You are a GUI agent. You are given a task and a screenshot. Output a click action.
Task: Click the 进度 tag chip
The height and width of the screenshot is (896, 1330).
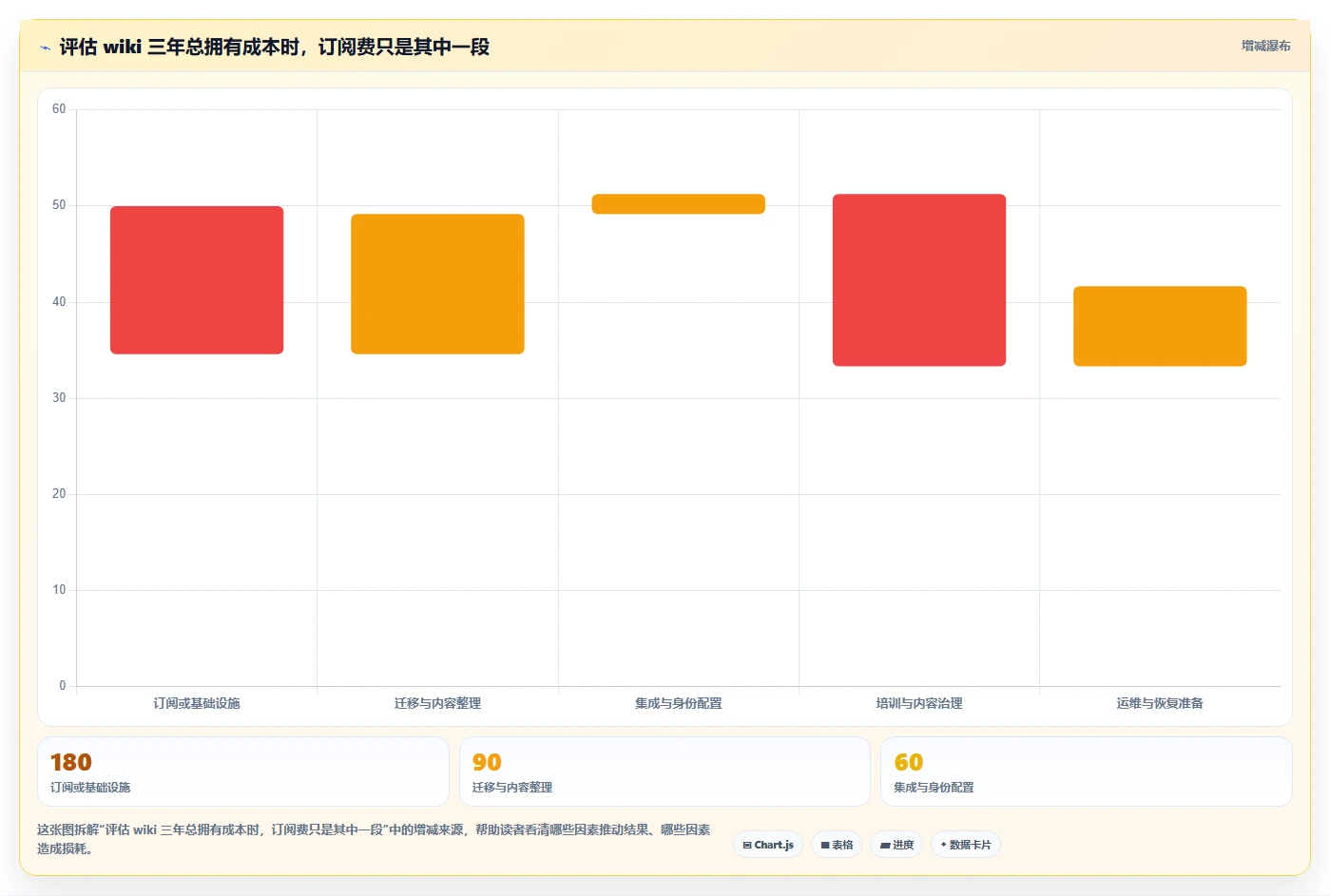896,845
